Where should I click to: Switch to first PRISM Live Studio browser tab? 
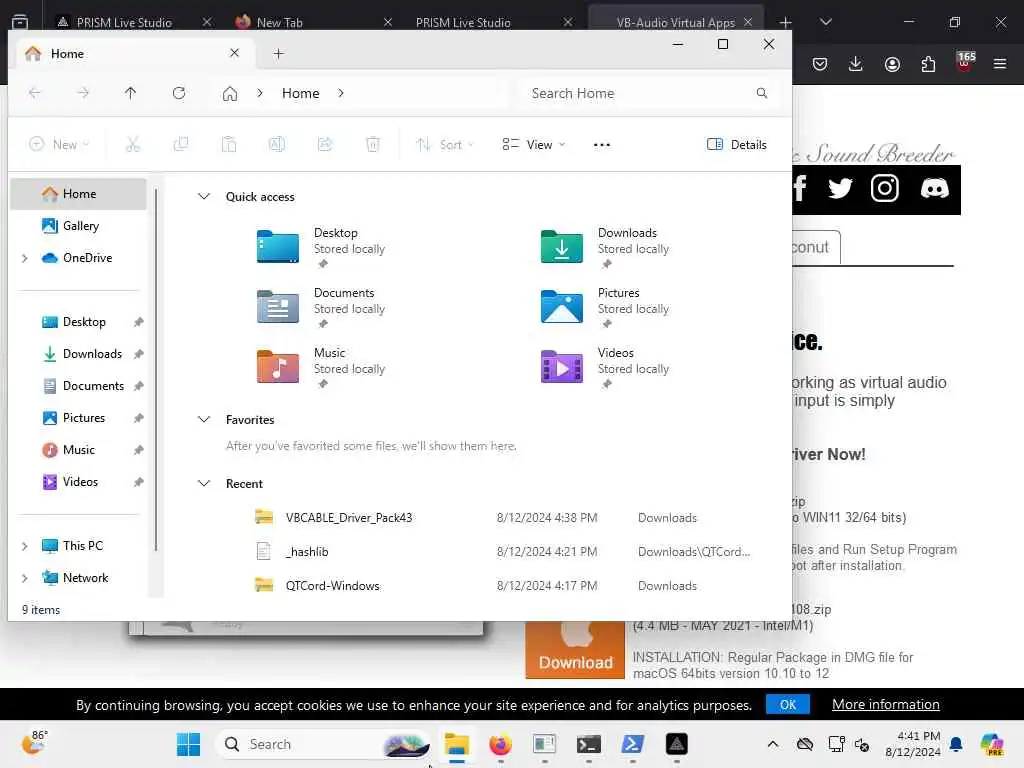pyautogui.click(x=133, y=22)
